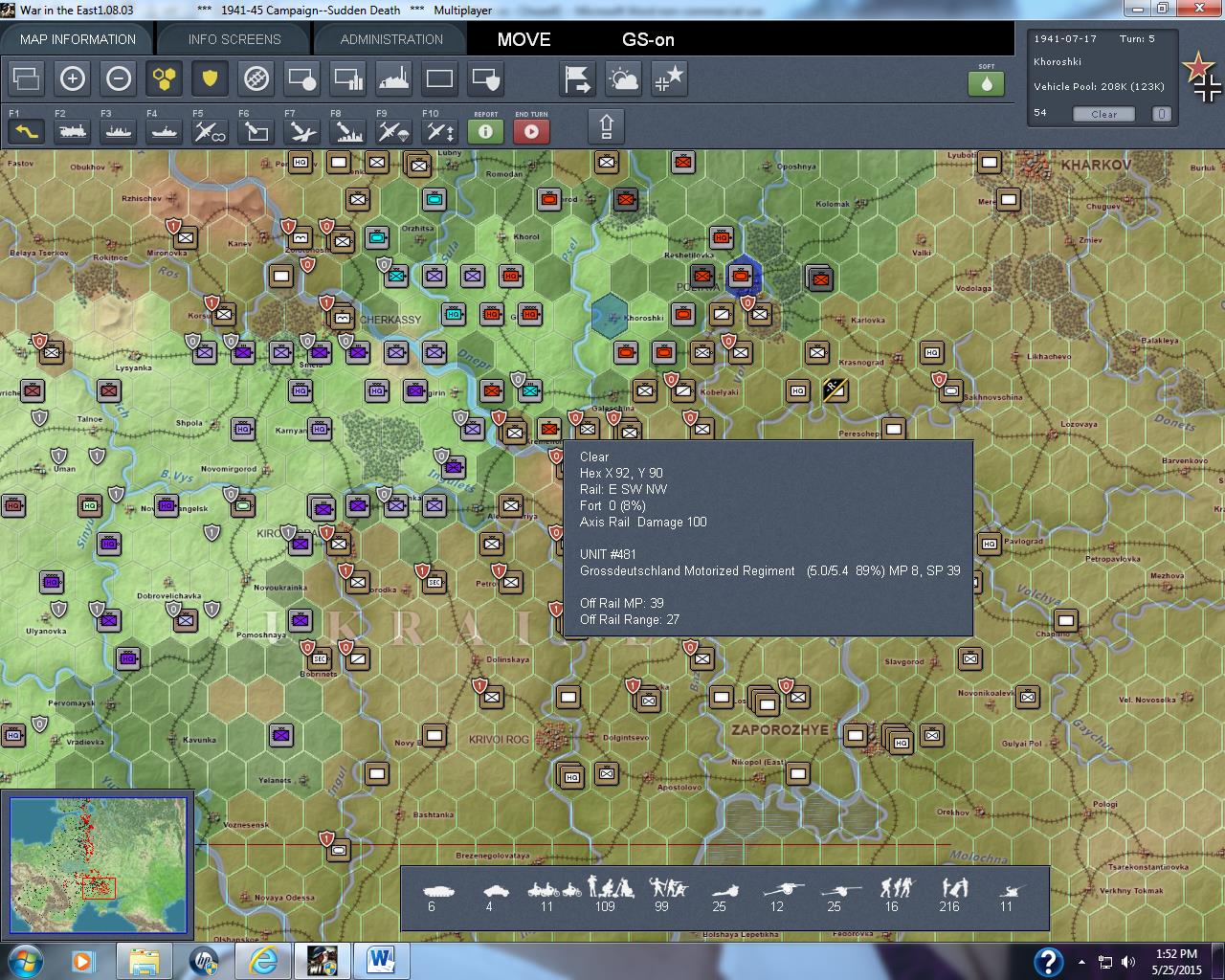Toggle the factory locations overlay
This screenshot has height=980, width=1225.
tap(394, 78)
